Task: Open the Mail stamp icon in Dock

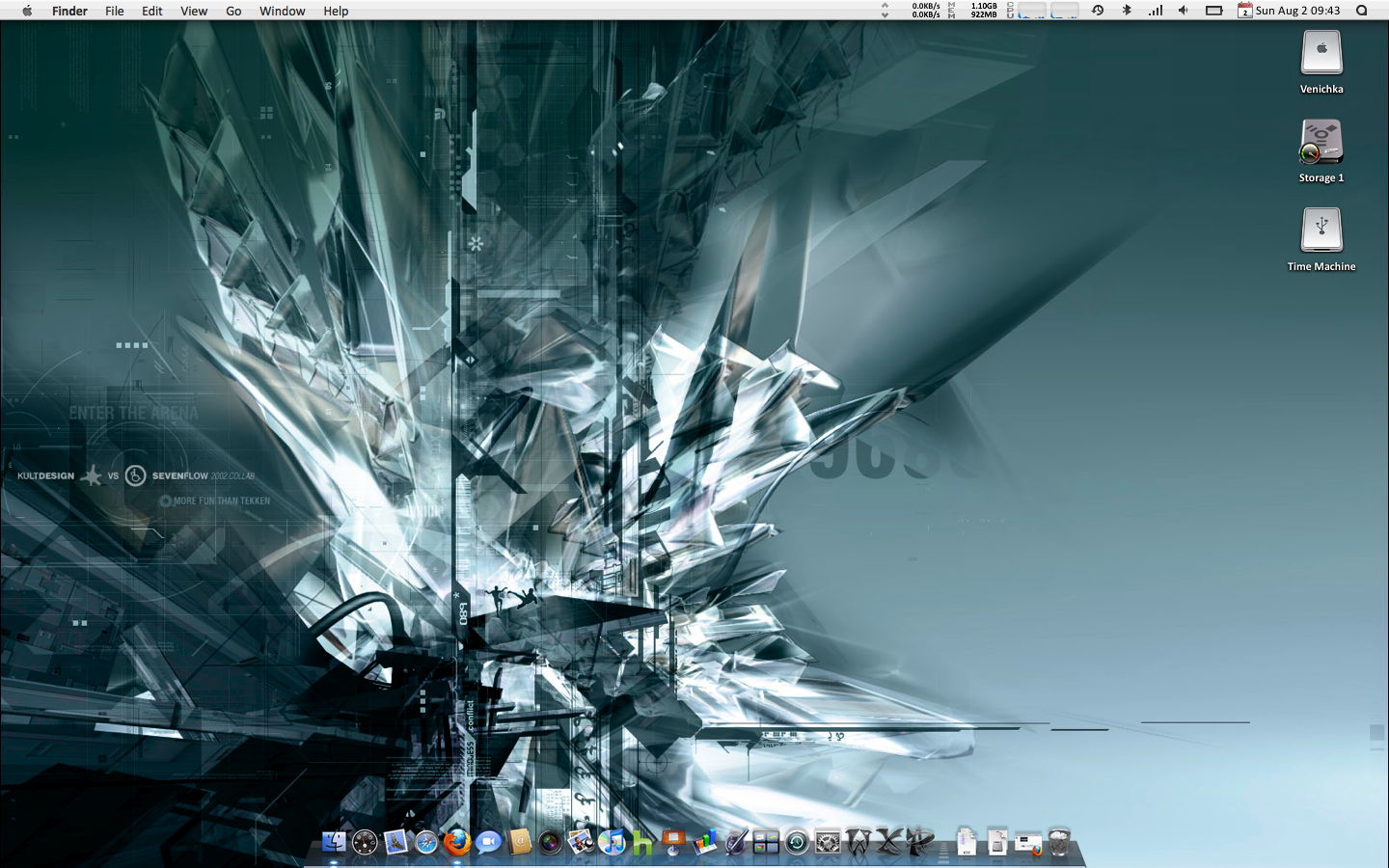Action: [x=395, y=842]
